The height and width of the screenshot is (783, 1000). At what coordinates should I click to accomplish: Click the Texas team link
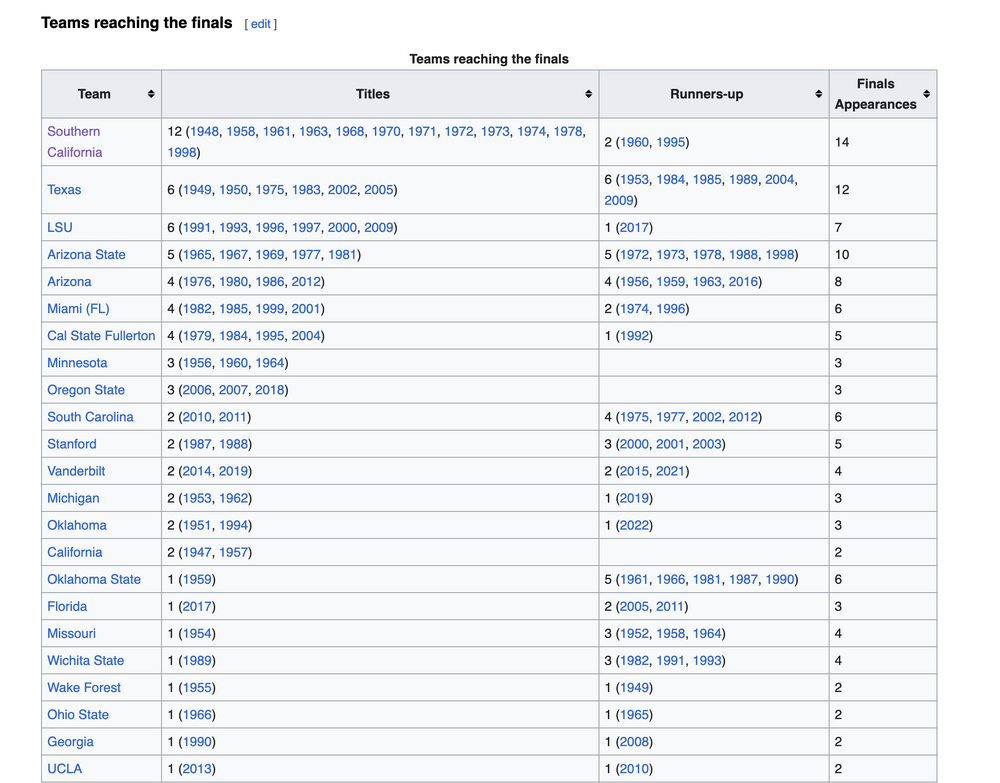(64, 190)
